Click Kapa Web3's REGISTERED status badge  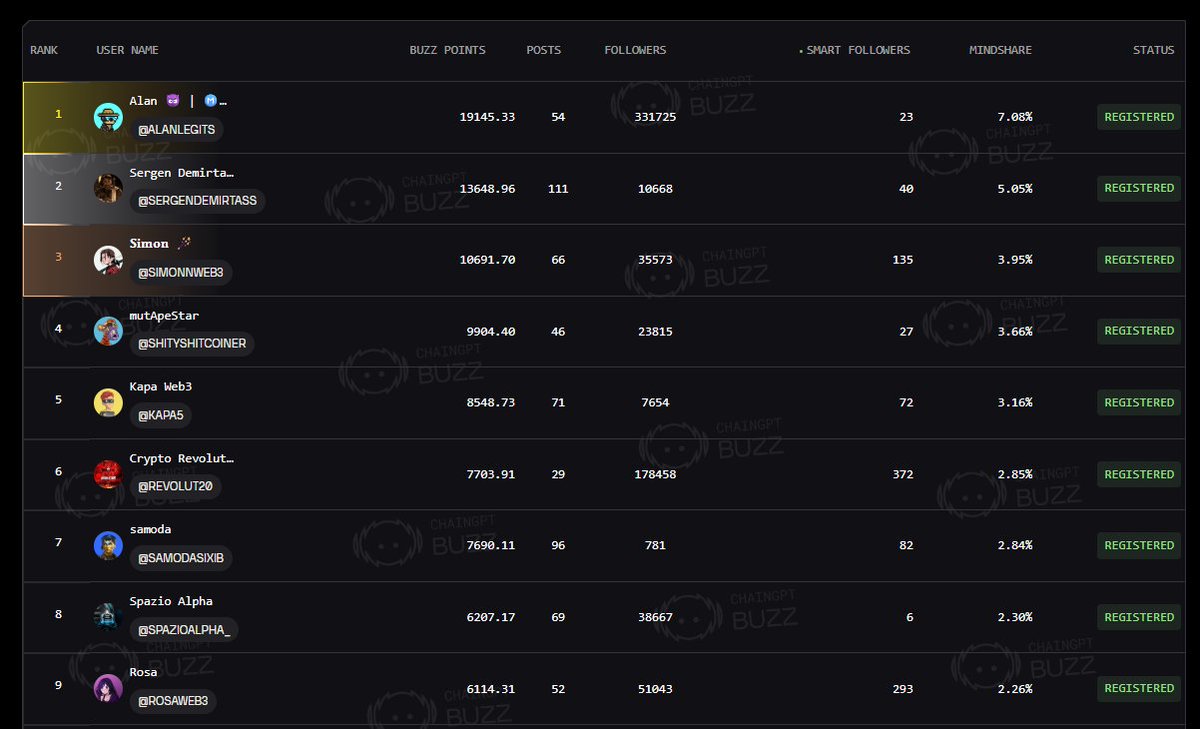[x=1139, y=403]
